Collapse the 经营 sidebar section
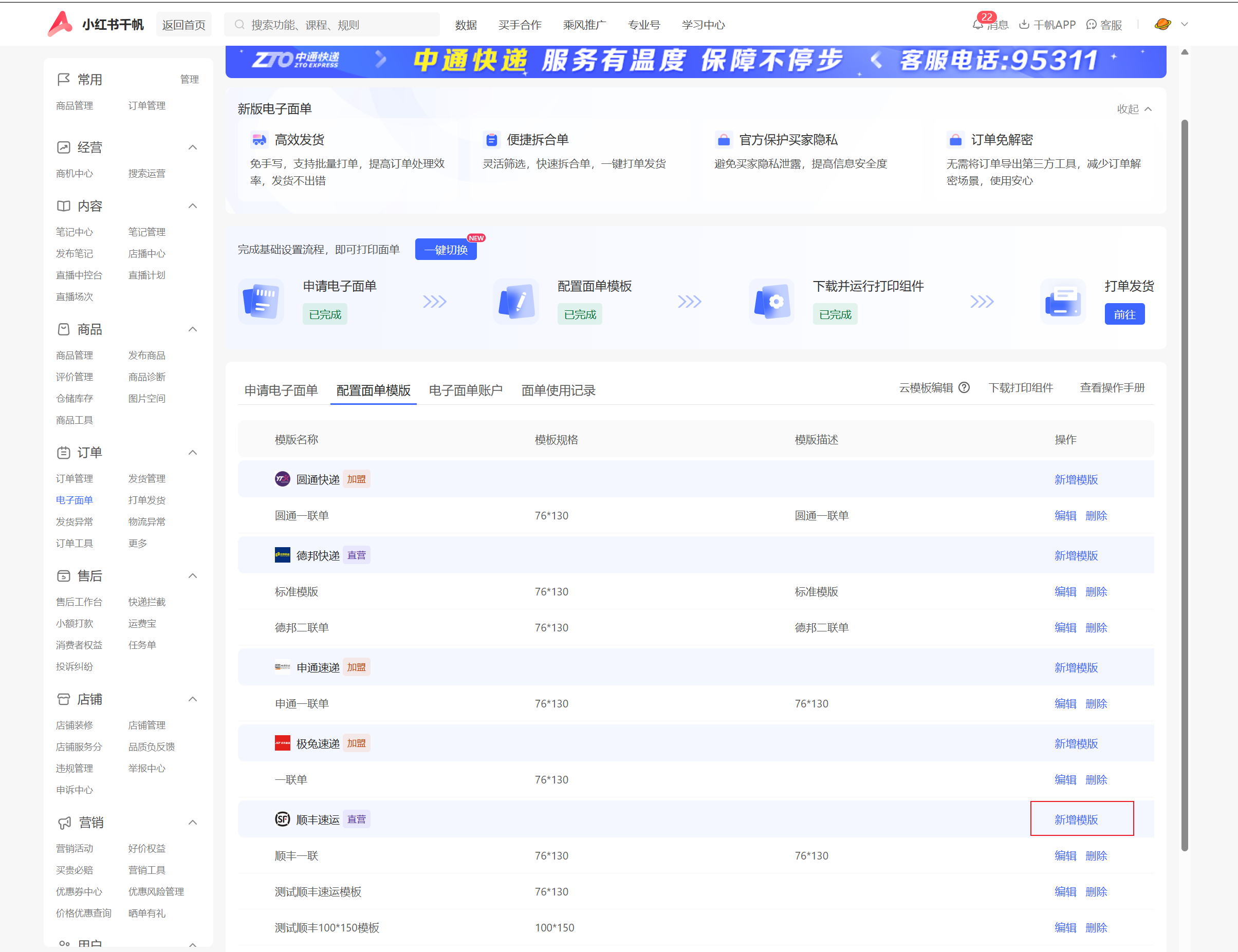Viewport: 1238px width, 952px height. [193, 147]
